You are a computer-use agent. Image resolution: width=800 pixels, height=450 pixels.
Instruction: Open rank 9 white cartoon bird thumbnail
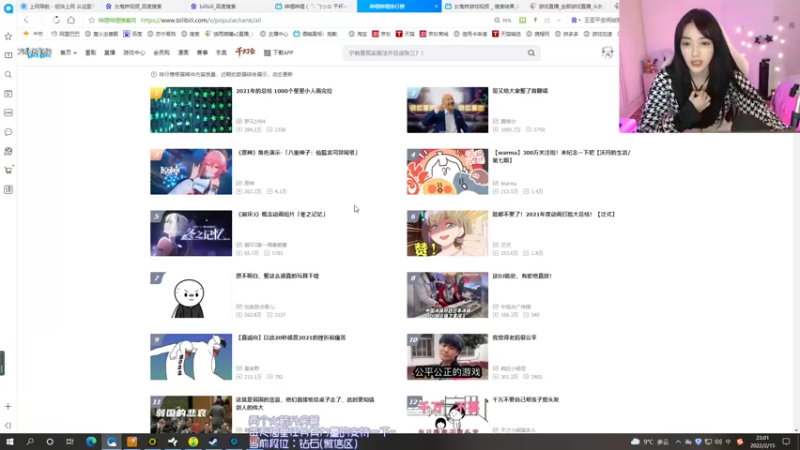[x=191, y=357]
